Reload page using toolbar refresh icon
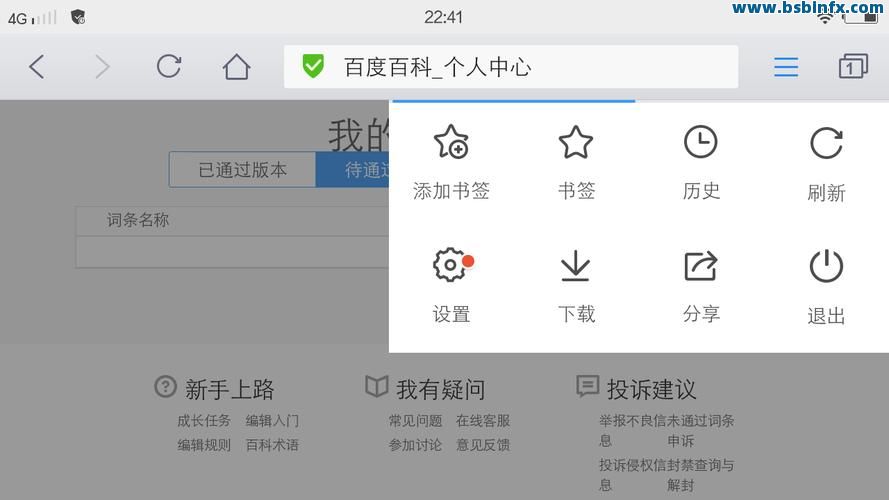This screenshot has width=889, height=500. 169,67
